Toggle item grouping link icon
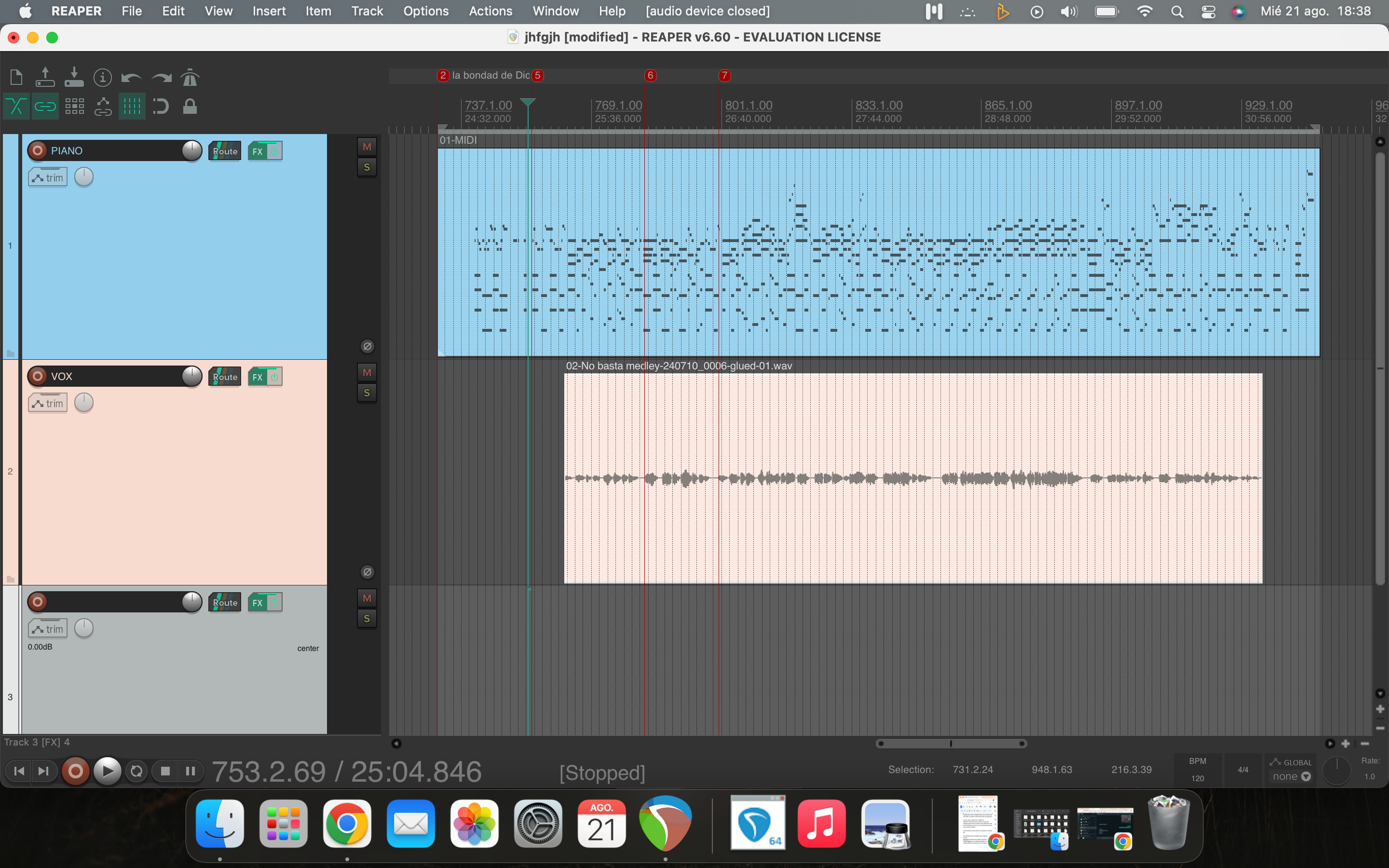Image resolution: width=1389 pixels, height=868 pixels. (45, 106)
